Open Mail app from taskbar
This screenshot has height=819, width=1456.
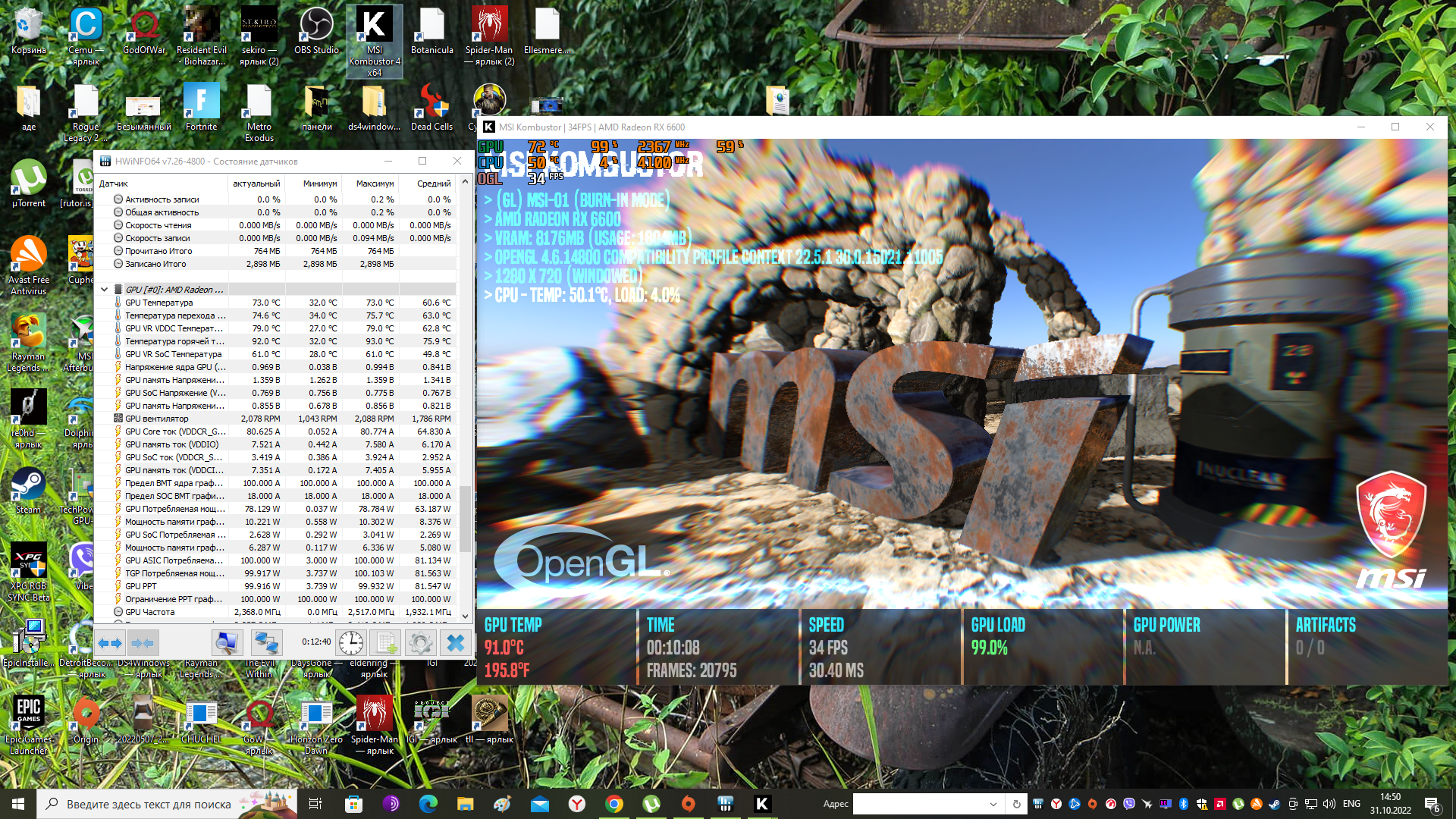coord(540,804)
